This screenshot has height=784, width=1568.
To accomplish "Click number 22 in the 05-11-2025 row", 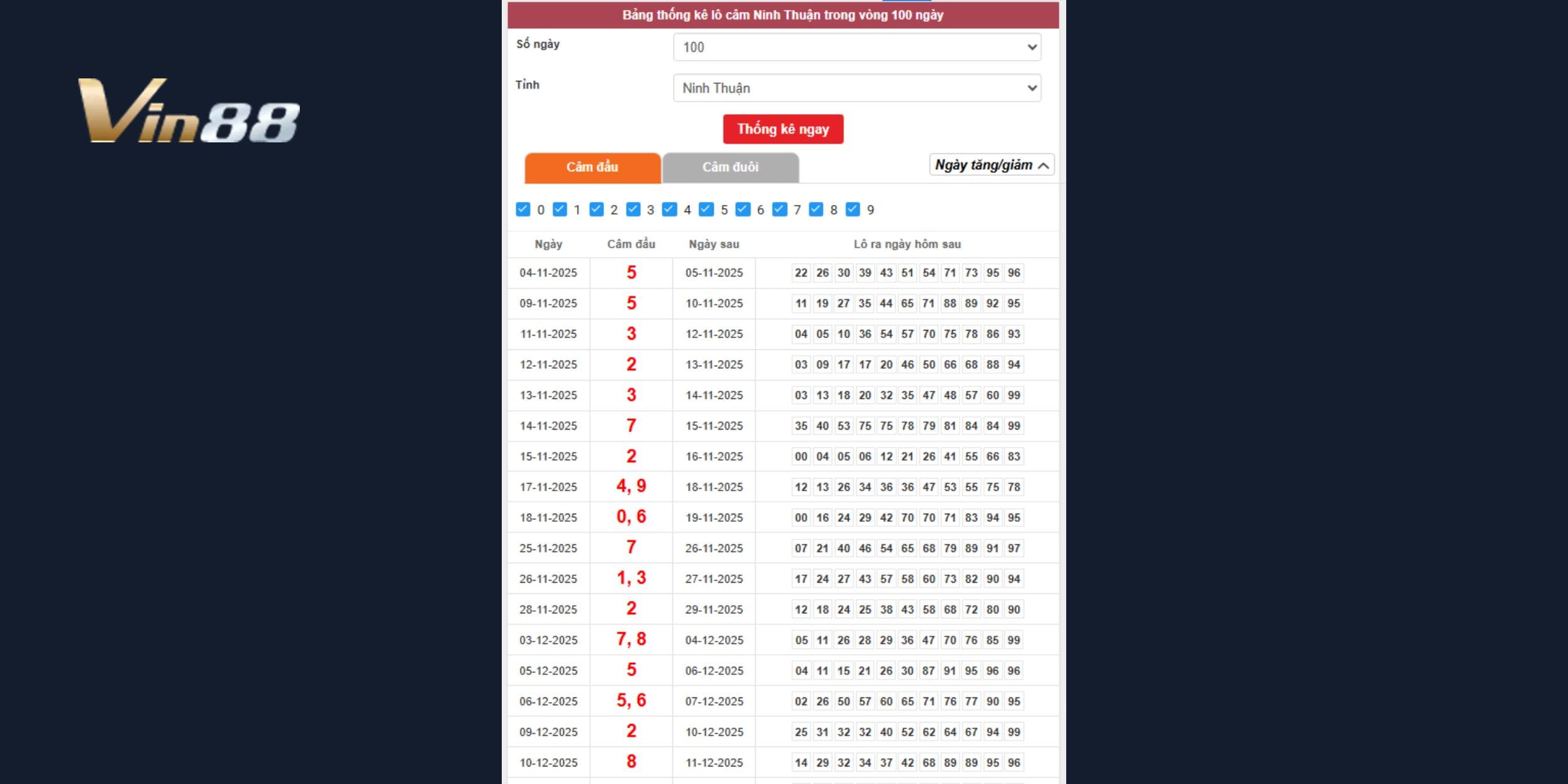I will click(x=801, y=273).
